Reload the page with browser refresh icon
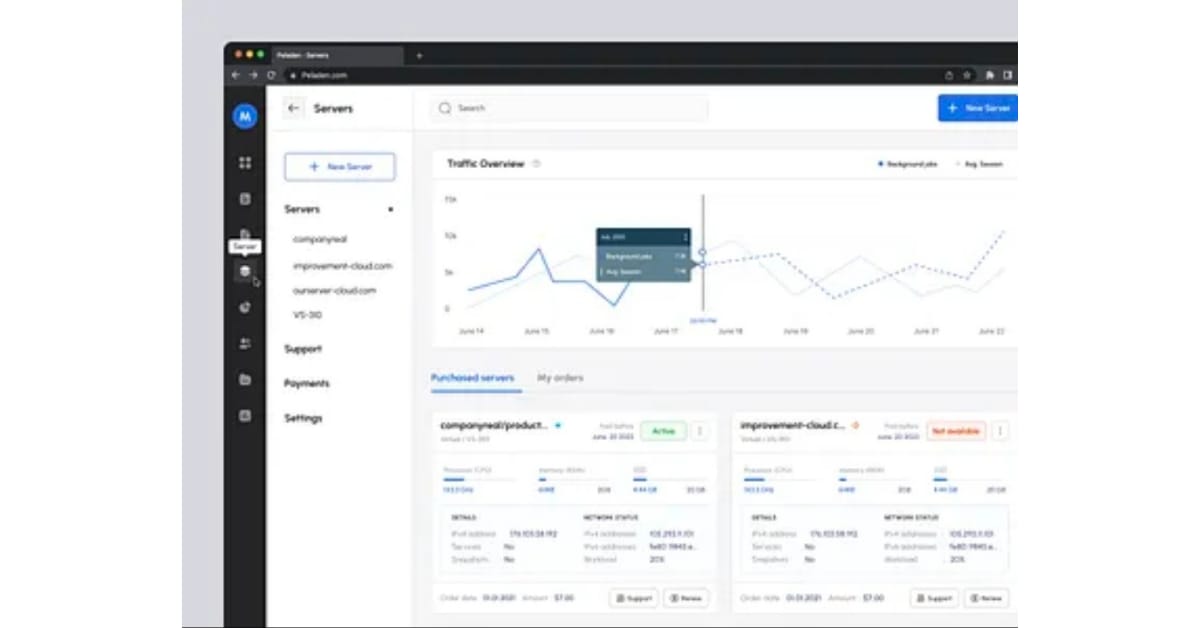 271,75
